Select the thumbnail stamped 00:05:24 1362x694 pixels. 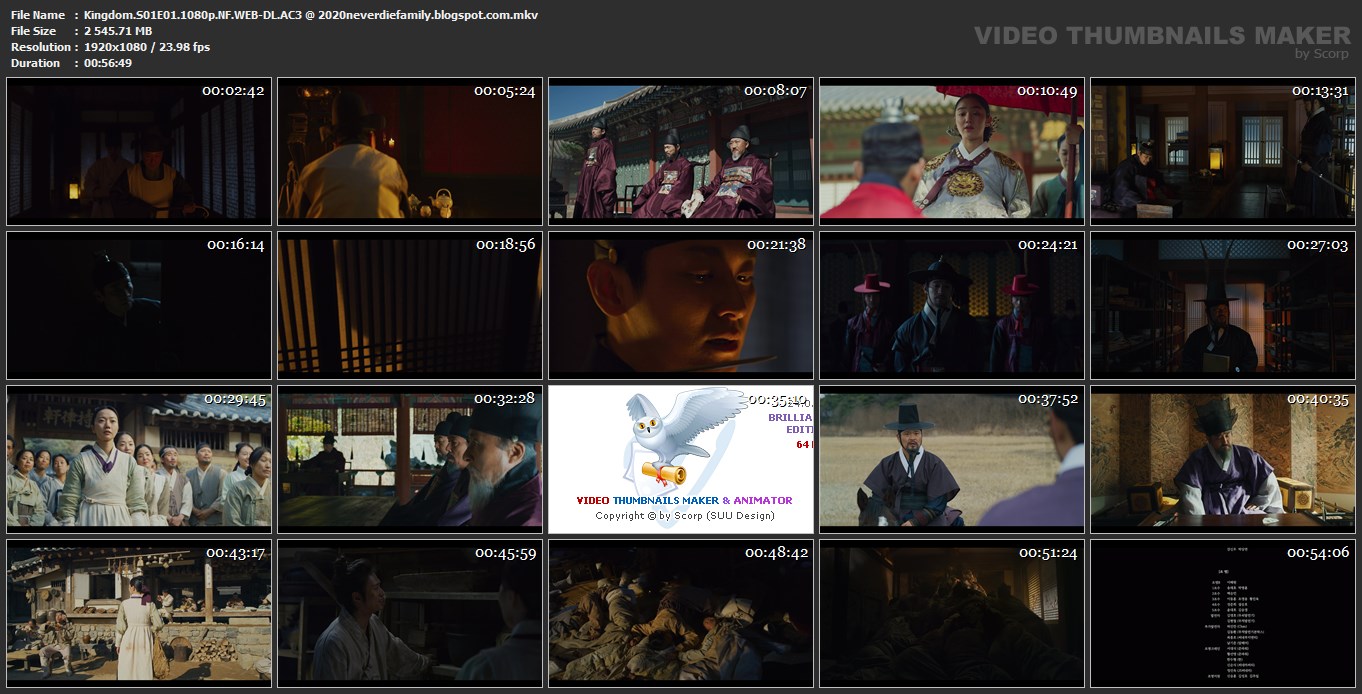click(410, 151)
